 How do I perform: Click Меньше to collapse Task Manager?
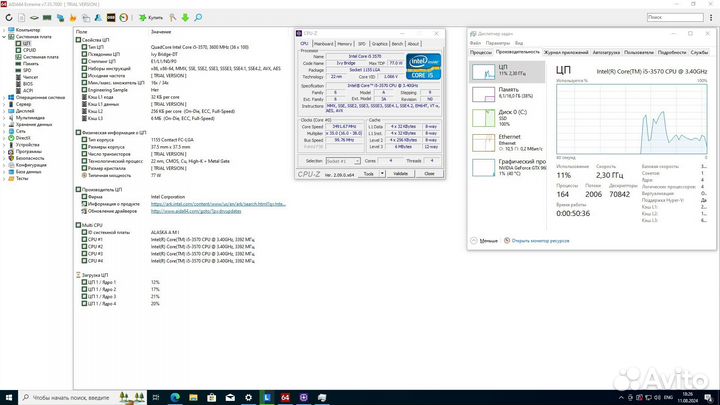[x=484, y=241]
